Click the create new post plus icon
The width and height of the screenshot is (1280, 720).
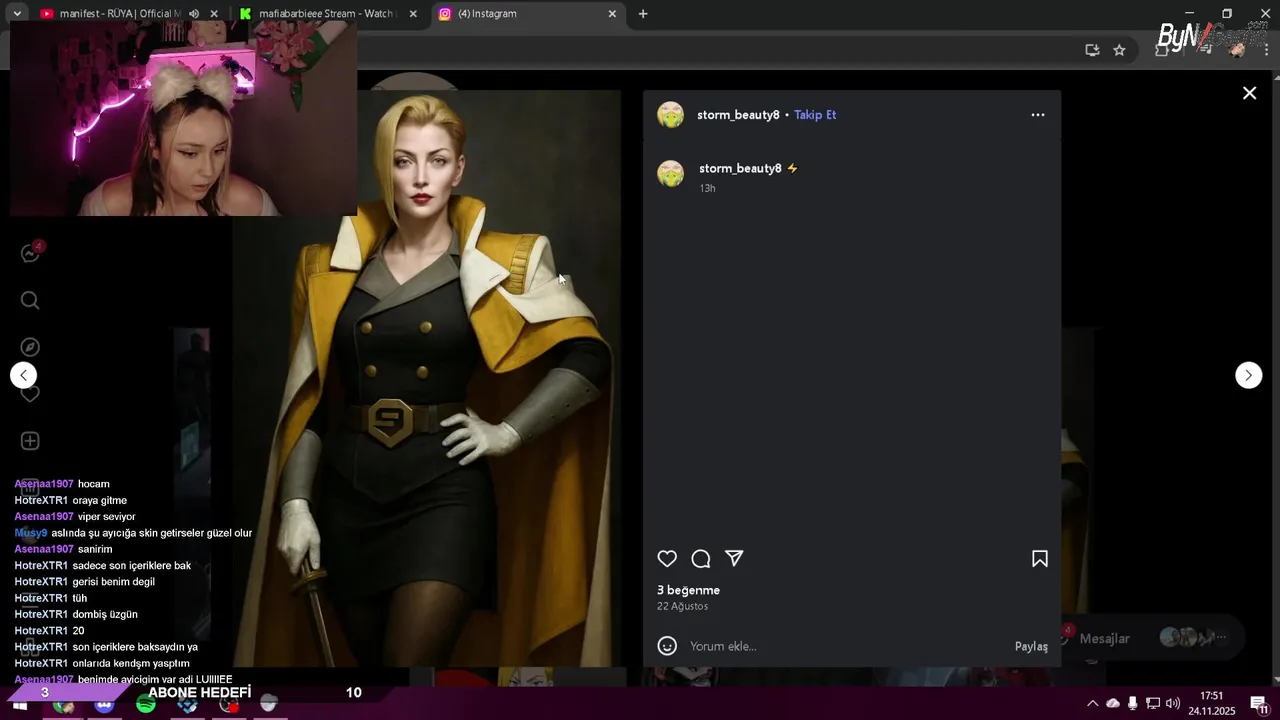tap(30, 441)
